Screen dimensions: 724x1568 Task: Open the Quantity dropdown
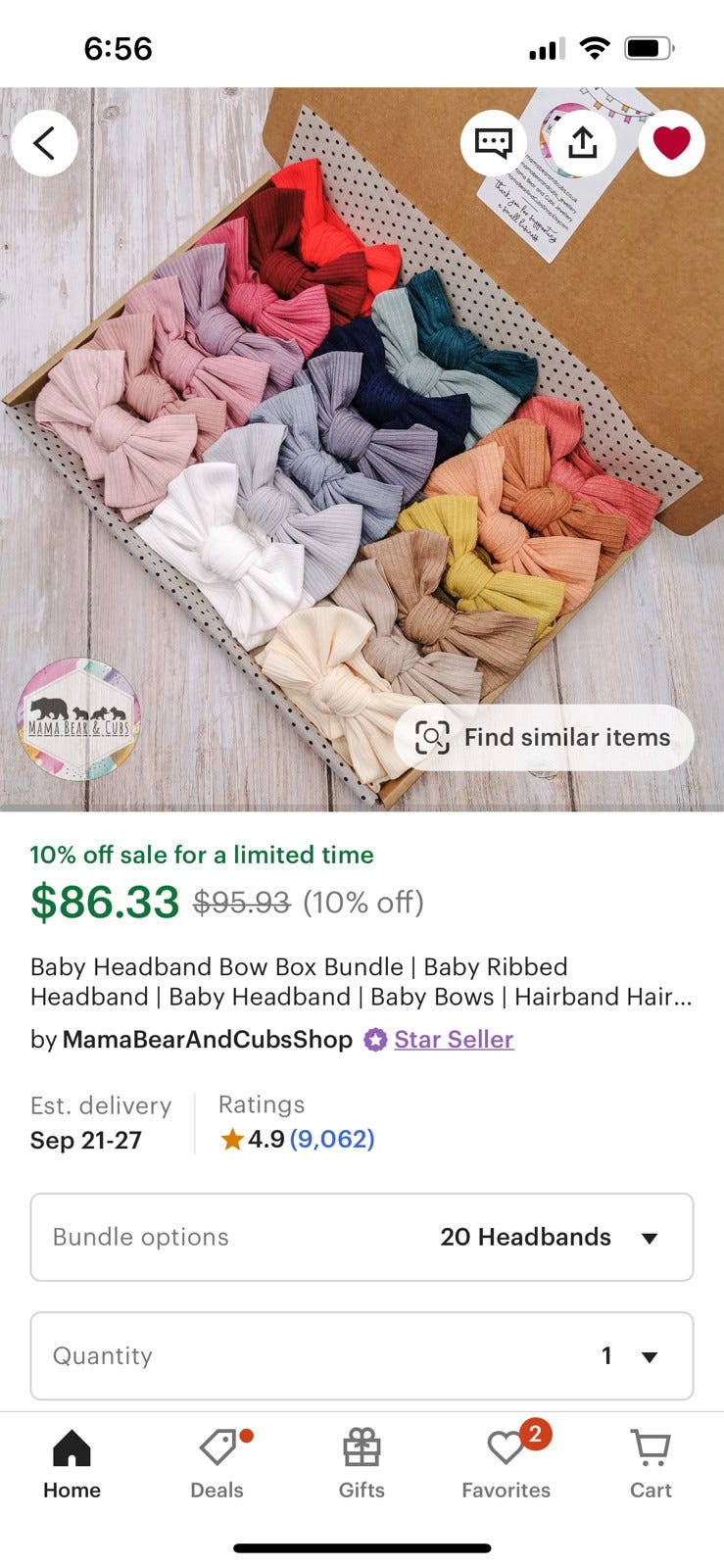(362, 1355)
